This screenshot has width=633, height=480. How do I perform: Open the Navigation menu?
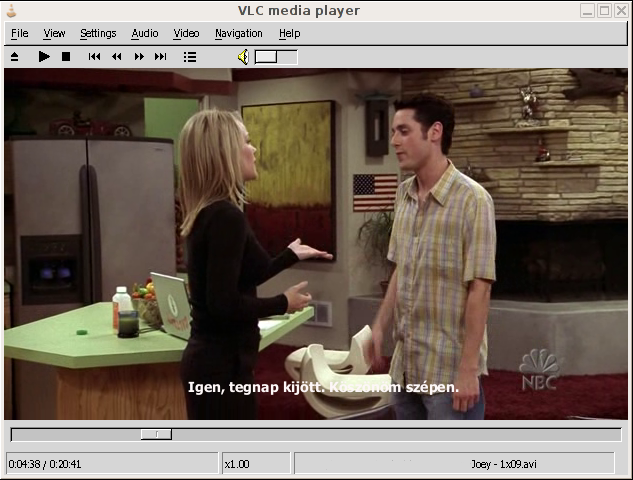point(239,33)
